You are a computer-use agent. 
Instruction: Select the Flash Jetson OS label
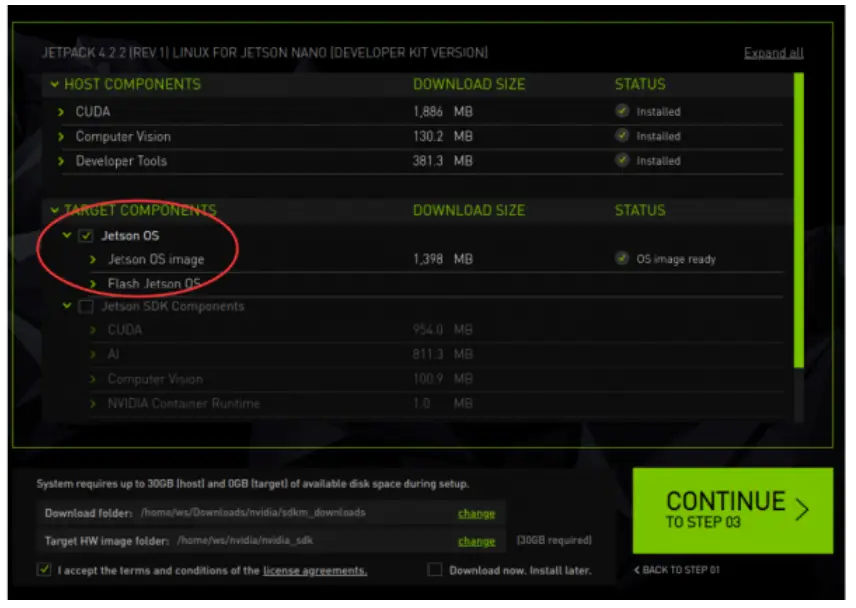point(154,284)
